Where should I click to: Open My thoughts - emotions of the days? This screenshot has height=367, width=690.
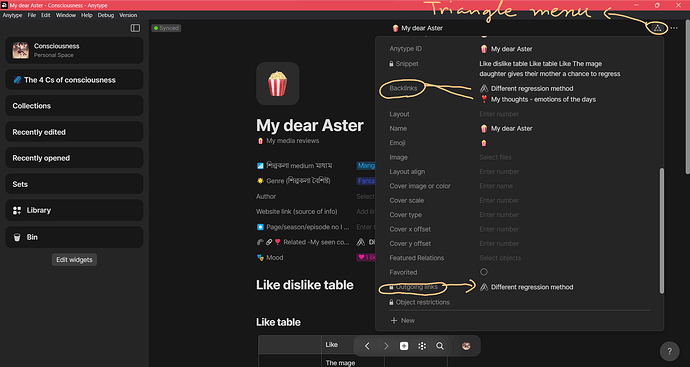[538, 99]
